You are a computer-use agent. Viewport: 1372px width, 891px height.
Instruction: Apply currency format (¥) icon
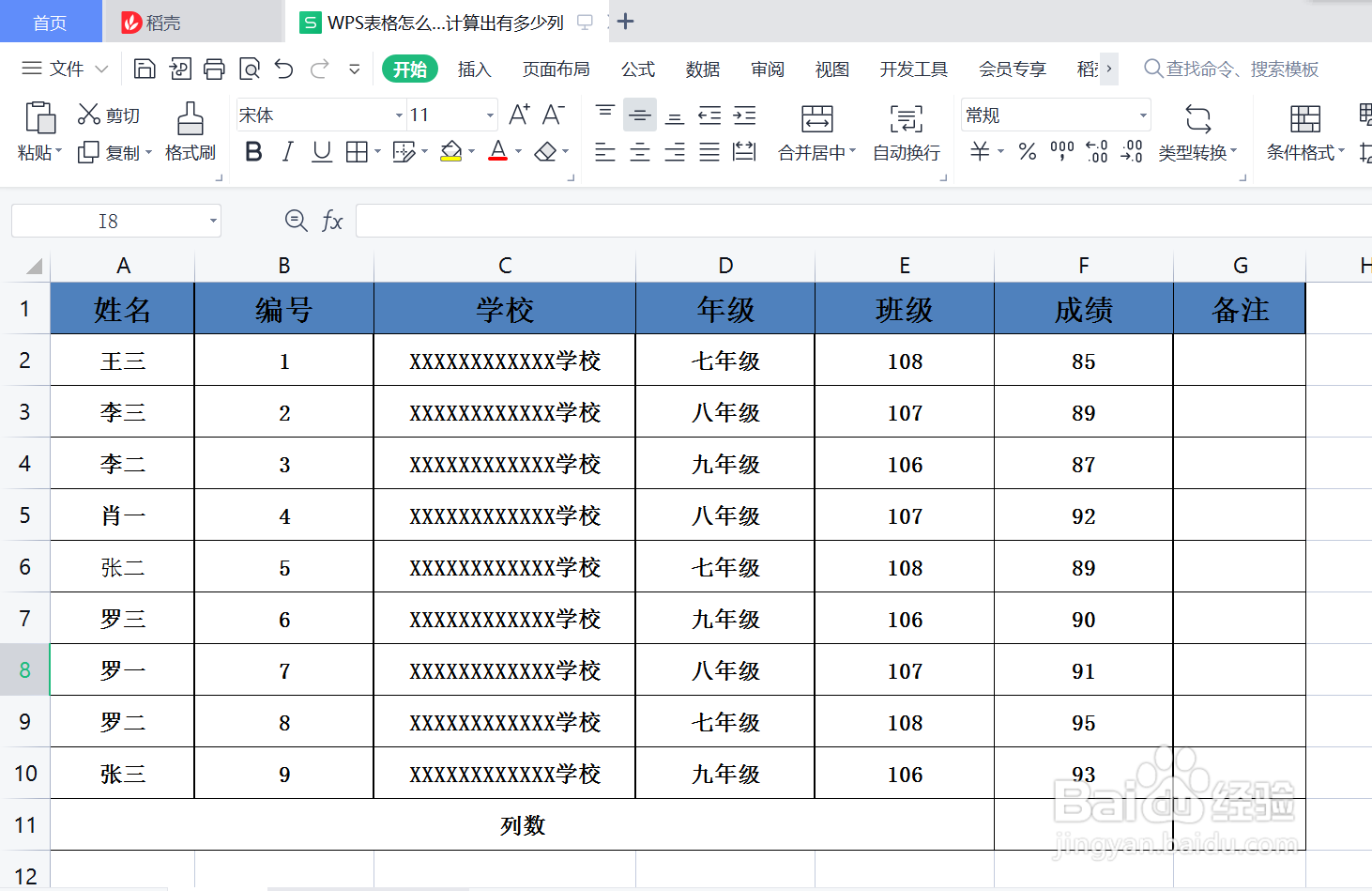point(980,151)
